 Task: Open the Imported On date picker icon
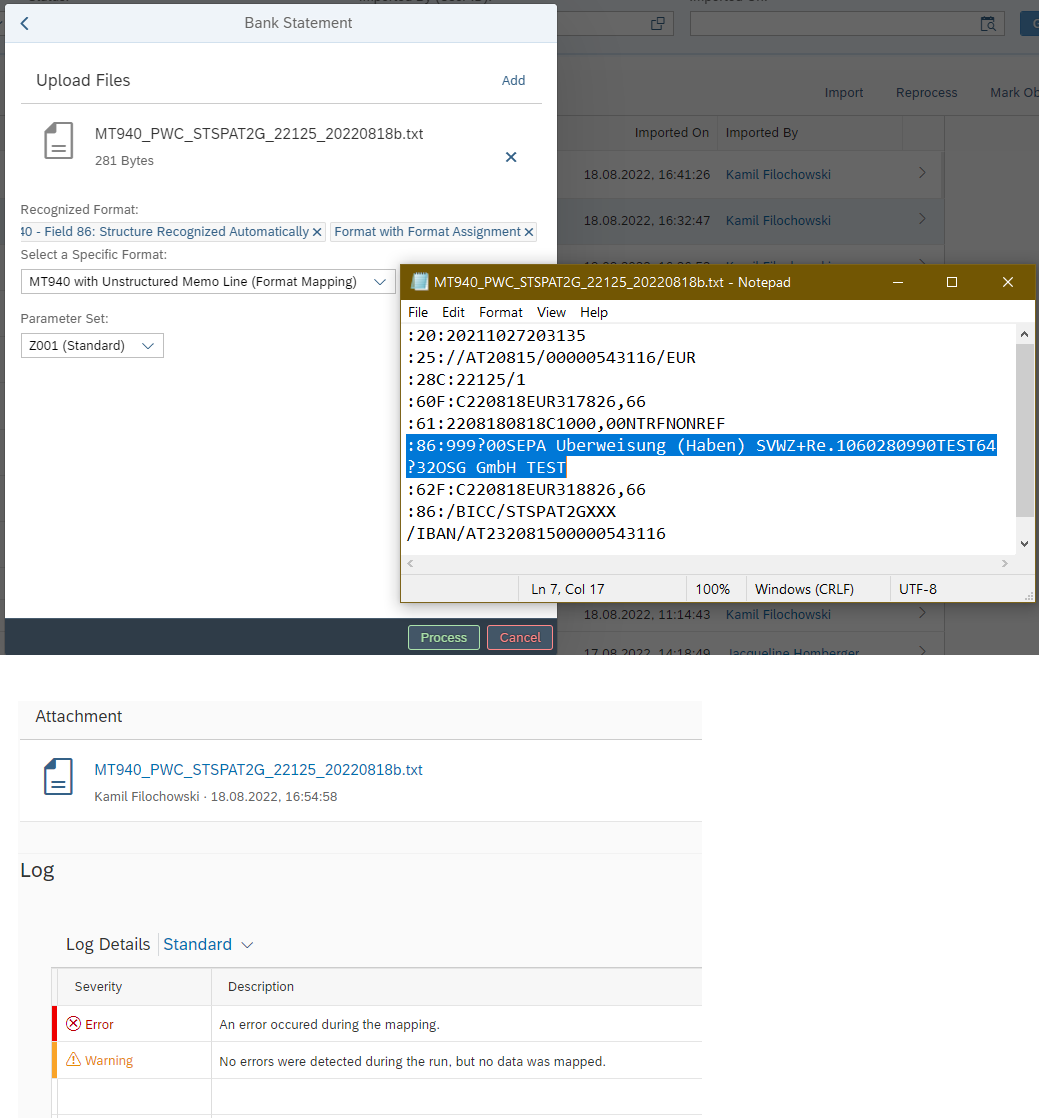987,24
